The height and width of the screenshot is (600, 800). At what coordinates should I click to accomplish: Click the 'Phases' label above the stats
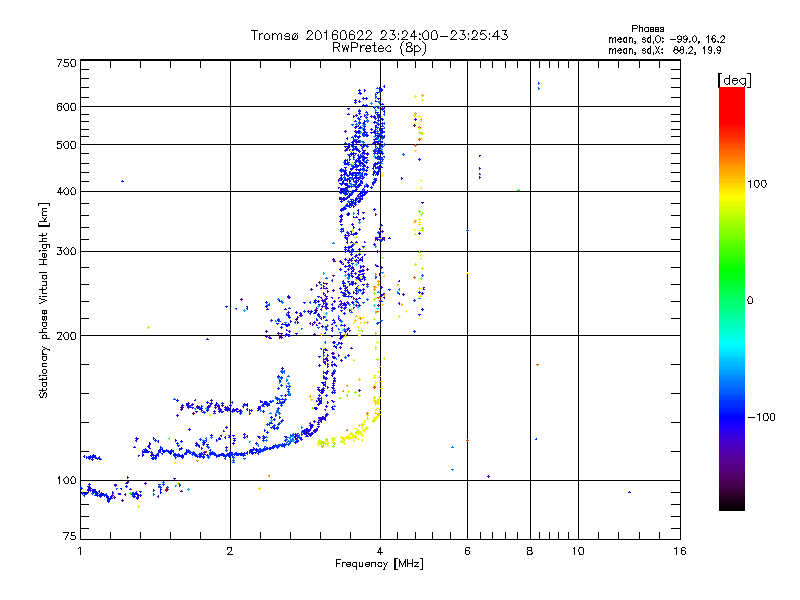coord(647,29)
